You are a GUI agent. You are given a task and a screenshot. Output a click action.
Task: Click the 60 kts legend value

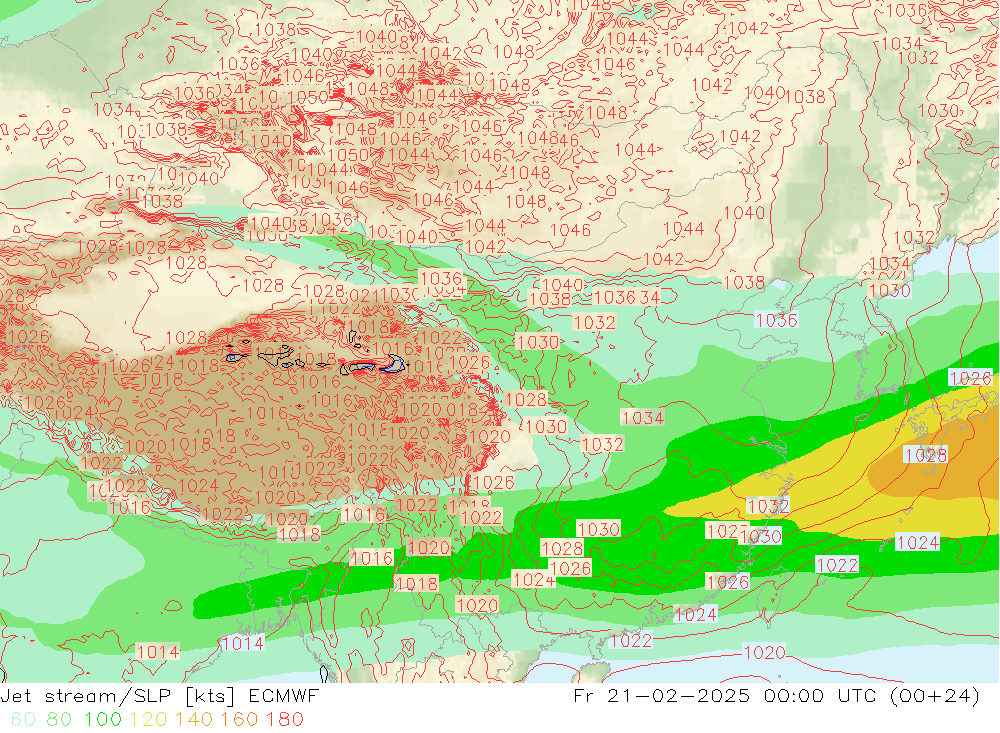[22, 719]
